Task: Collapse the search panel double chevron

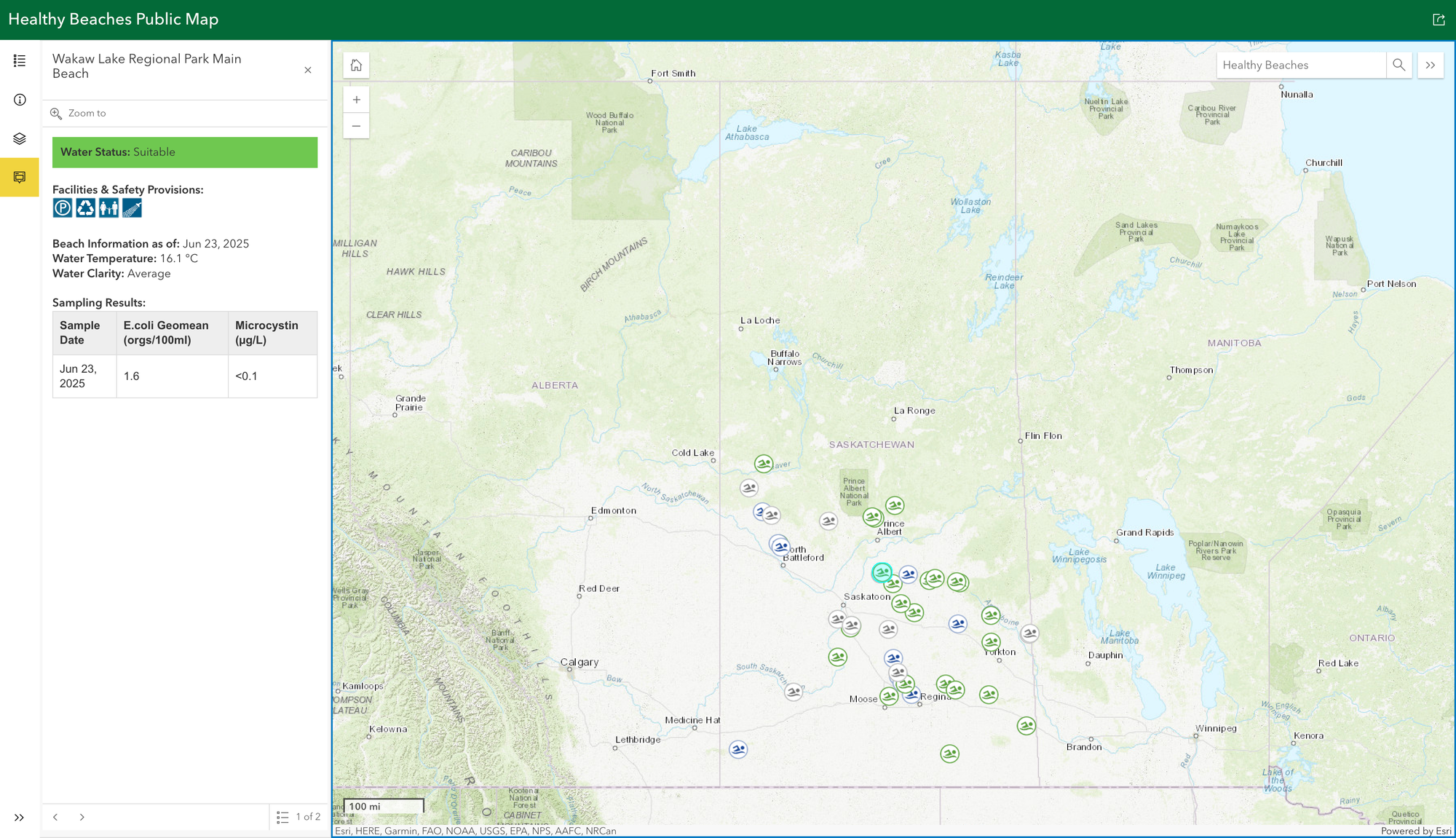Action: point(1431,65)
